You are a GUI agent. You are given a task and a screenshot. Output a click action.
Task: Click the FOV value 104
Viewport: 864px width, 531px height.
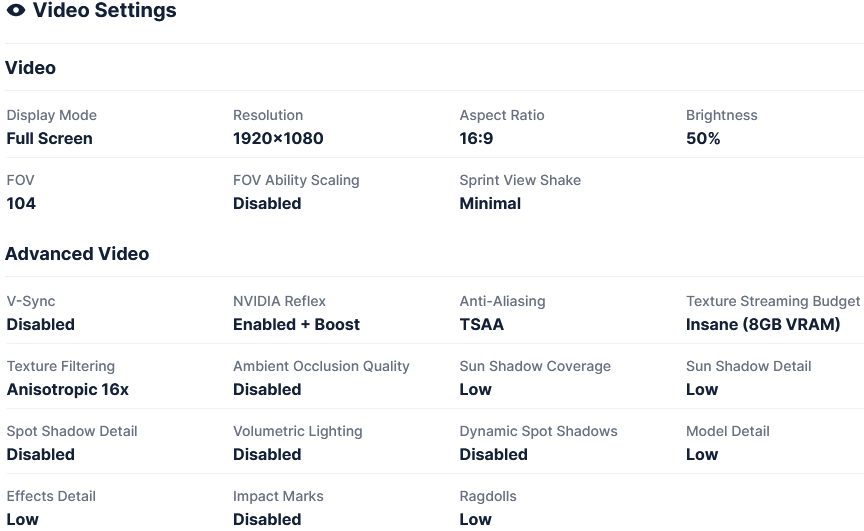pos(21,203)
